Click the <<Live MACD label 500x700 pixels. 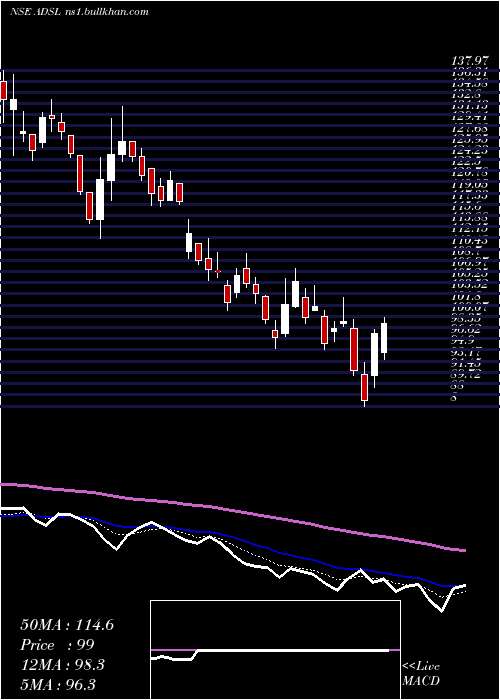[421, 674]
